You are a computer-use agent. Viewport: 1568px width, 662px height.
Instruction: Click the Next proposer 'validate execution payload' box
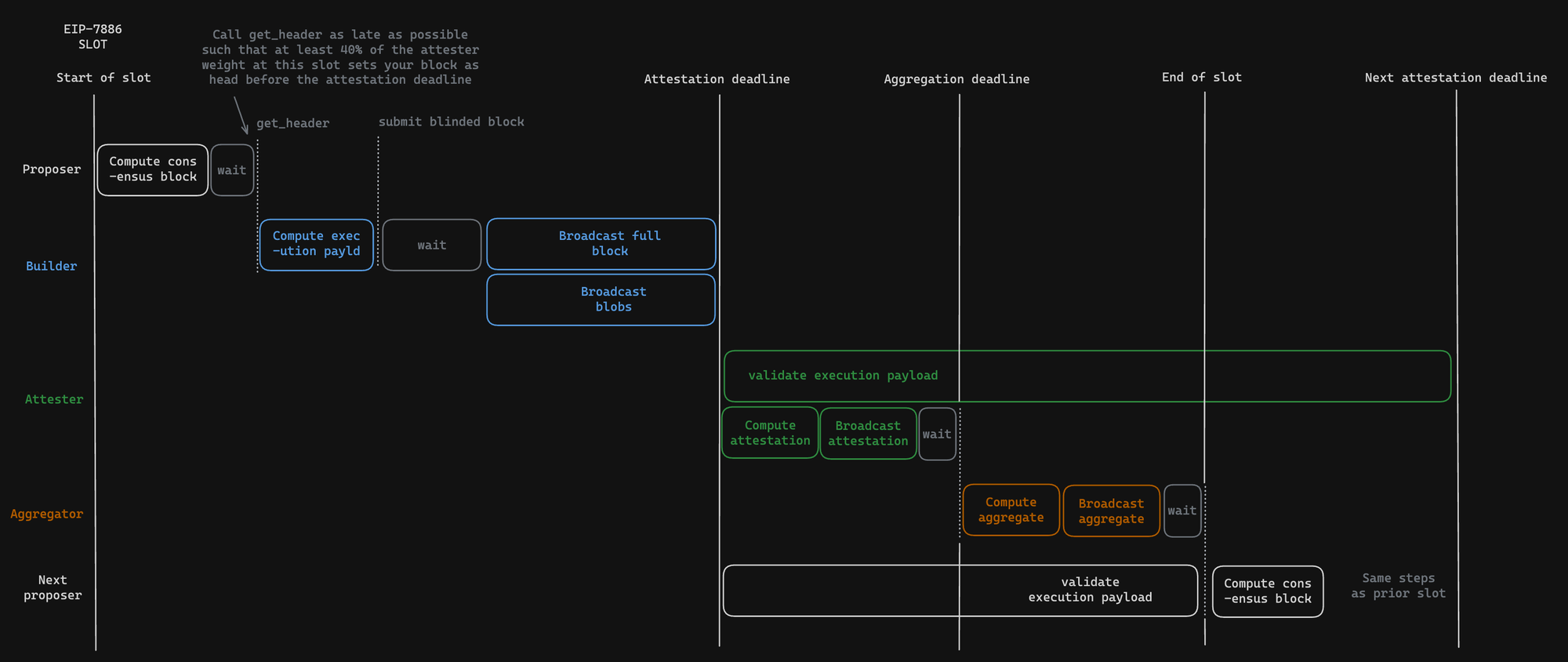960,590
